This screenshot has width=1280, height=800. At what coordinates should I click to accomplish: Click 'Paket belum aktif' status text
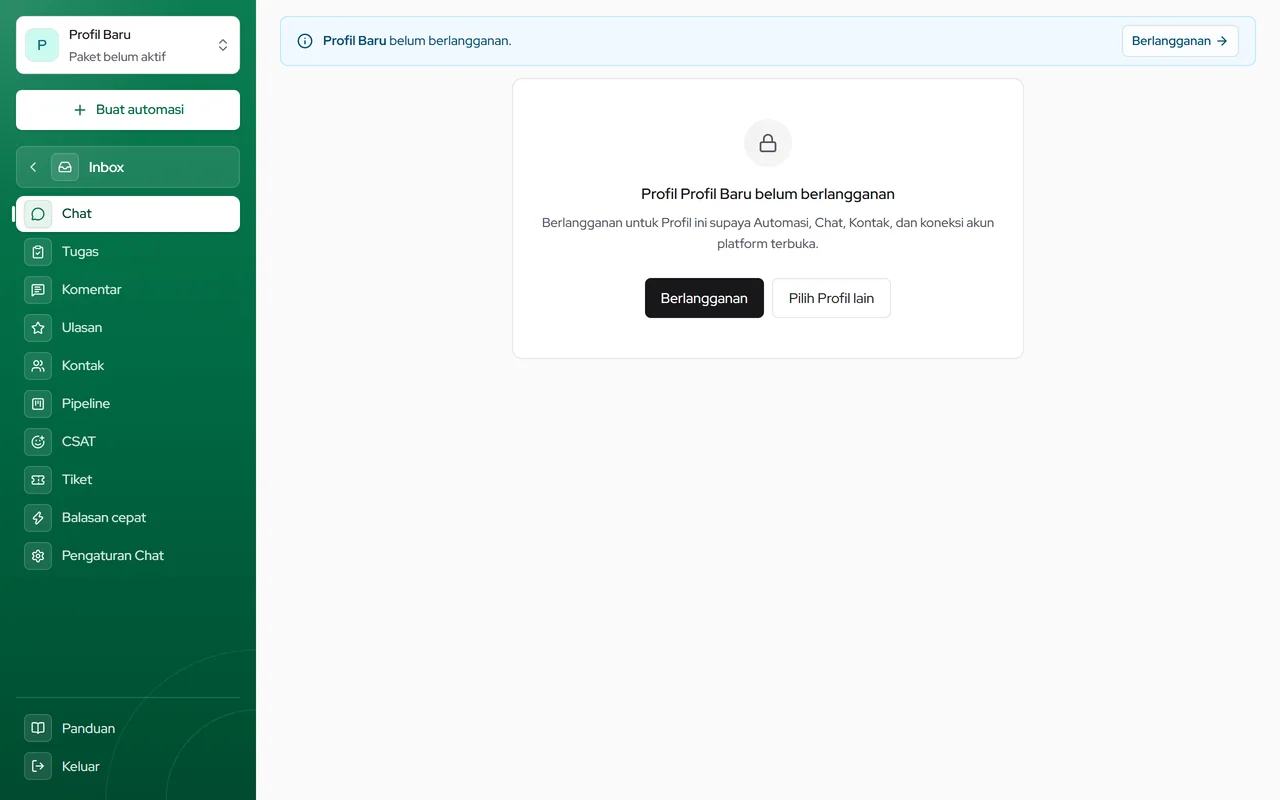(118, 57)
